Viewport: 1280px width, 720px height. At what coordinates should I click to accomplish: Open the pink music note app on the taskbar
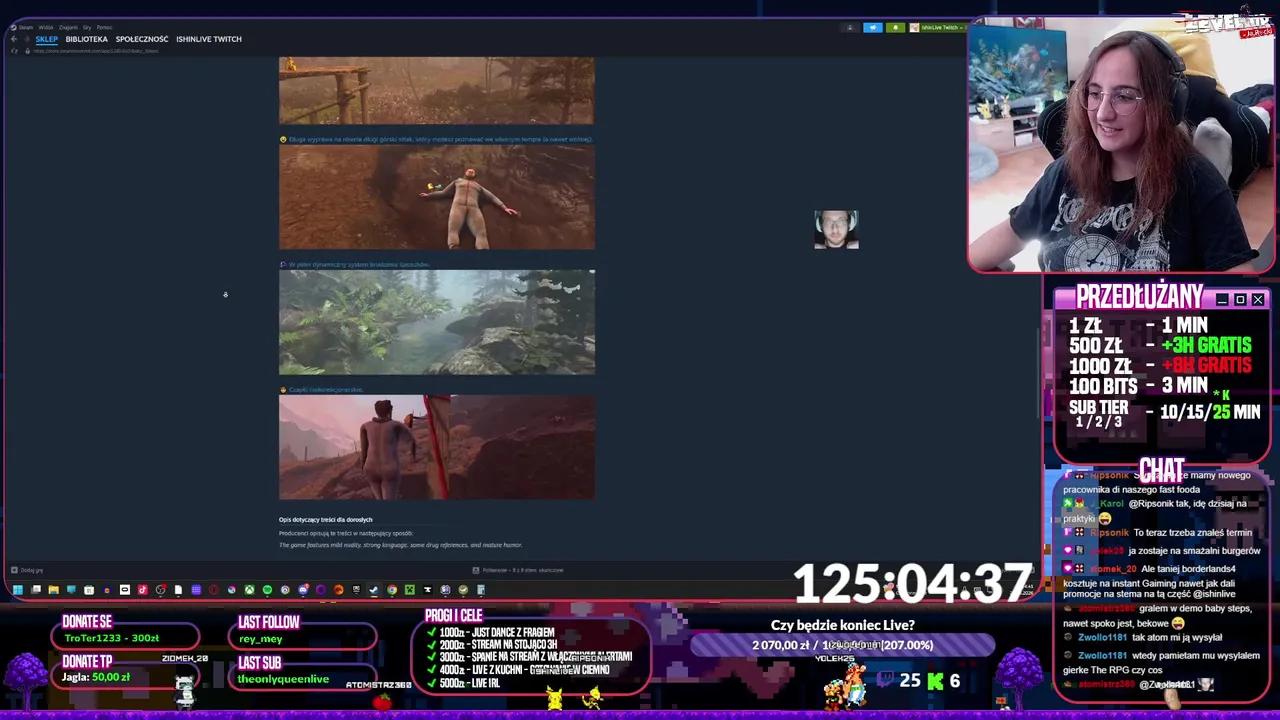point(143,590)
